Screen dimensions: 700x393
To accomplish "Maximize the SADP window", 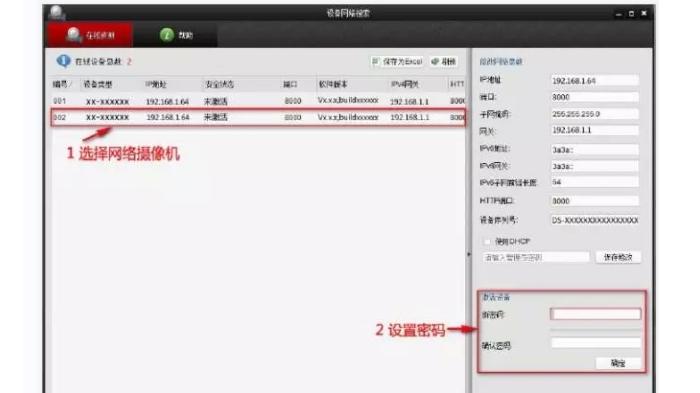I will click(631, 14).
